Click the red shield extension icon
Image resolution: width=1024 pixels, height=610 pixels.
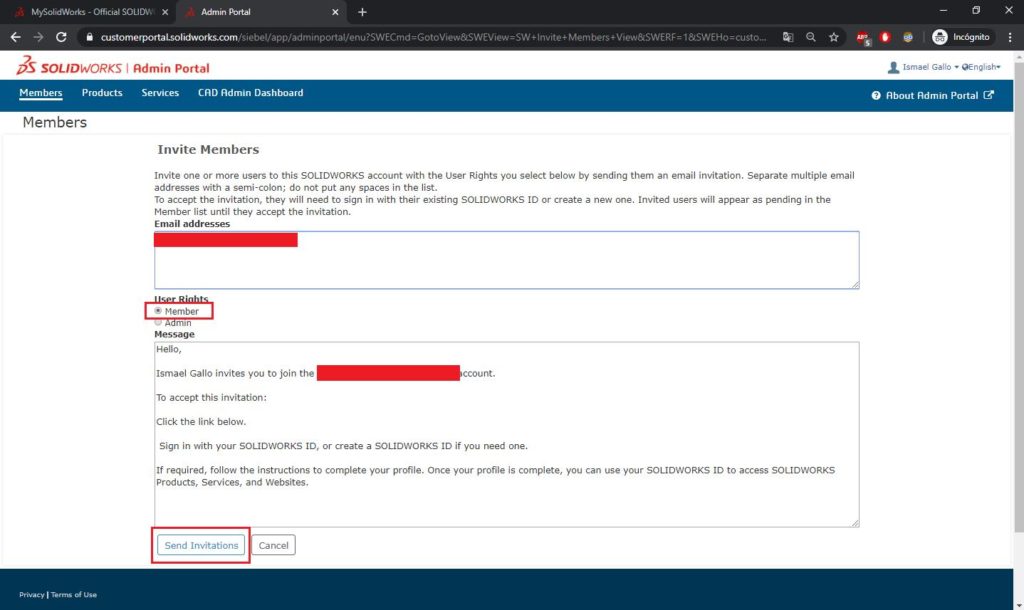[885, 37]
